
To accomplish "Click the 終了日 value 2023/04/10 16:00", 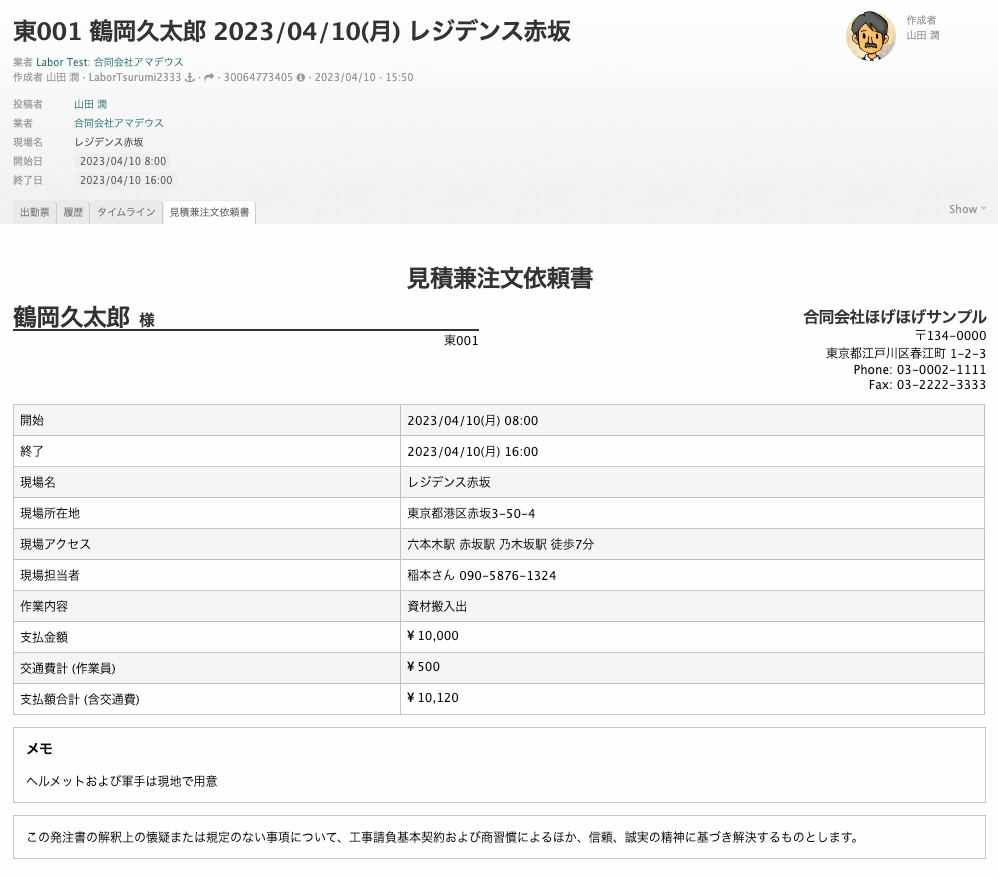I will pos(125,180).
